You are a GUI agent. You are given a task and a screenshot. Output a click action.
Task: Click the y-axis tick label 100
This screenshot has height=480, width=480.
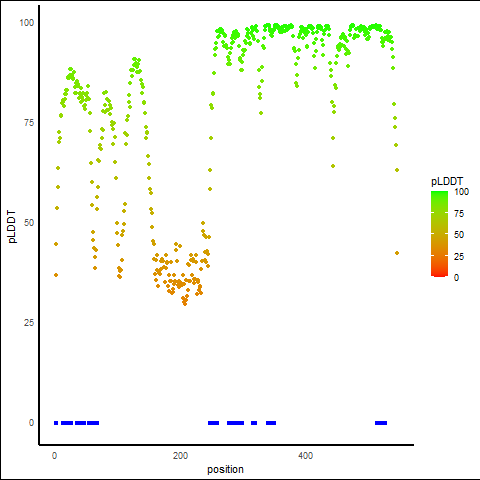[x=27, y=23]
